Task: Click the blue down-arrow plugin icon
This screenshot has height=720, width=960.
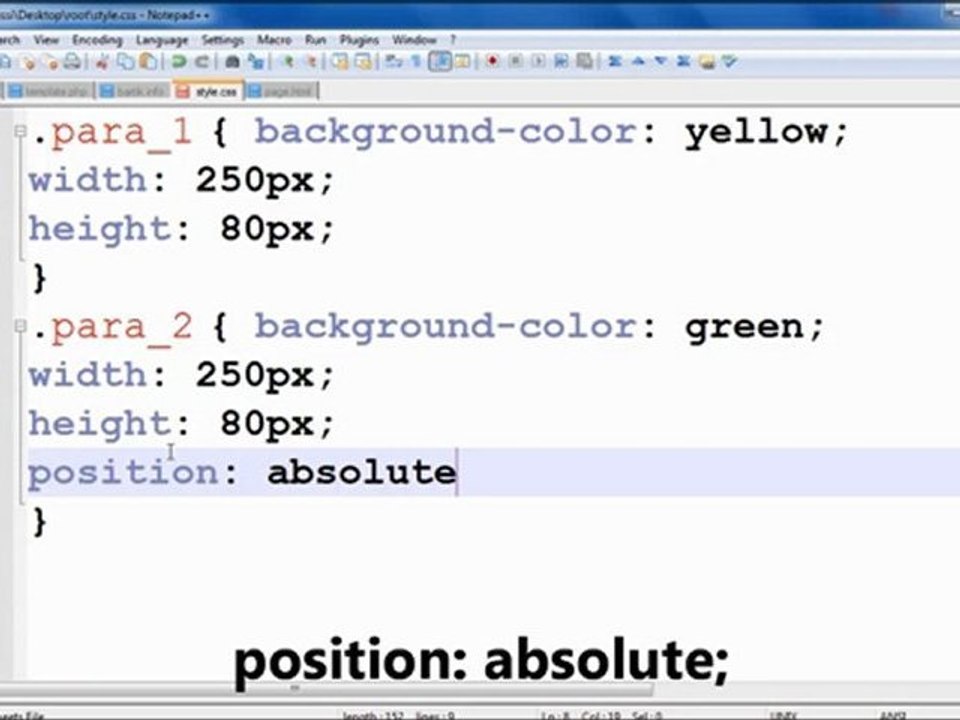Action: [661, 61]
